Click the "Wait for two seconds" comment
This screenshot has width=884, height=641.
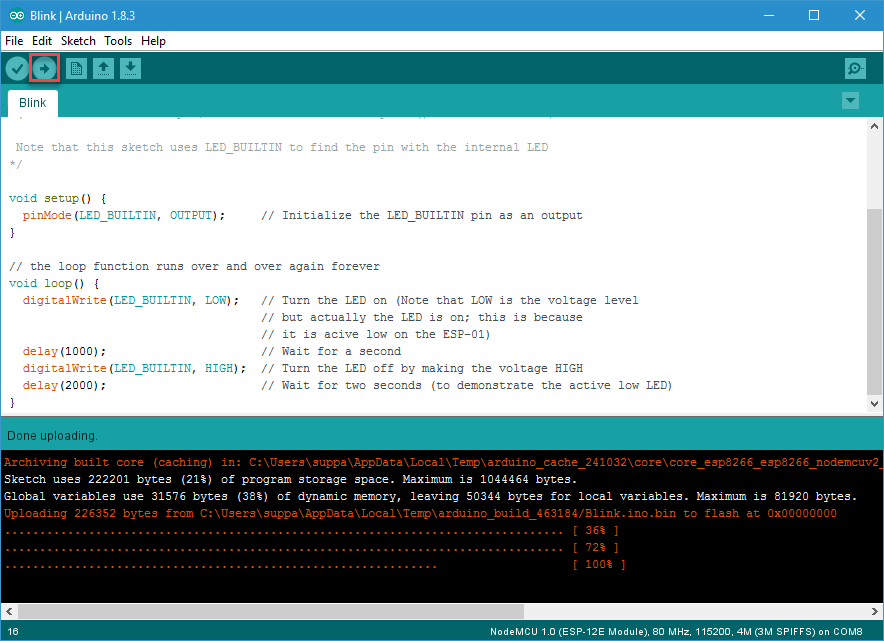[466, 385]
